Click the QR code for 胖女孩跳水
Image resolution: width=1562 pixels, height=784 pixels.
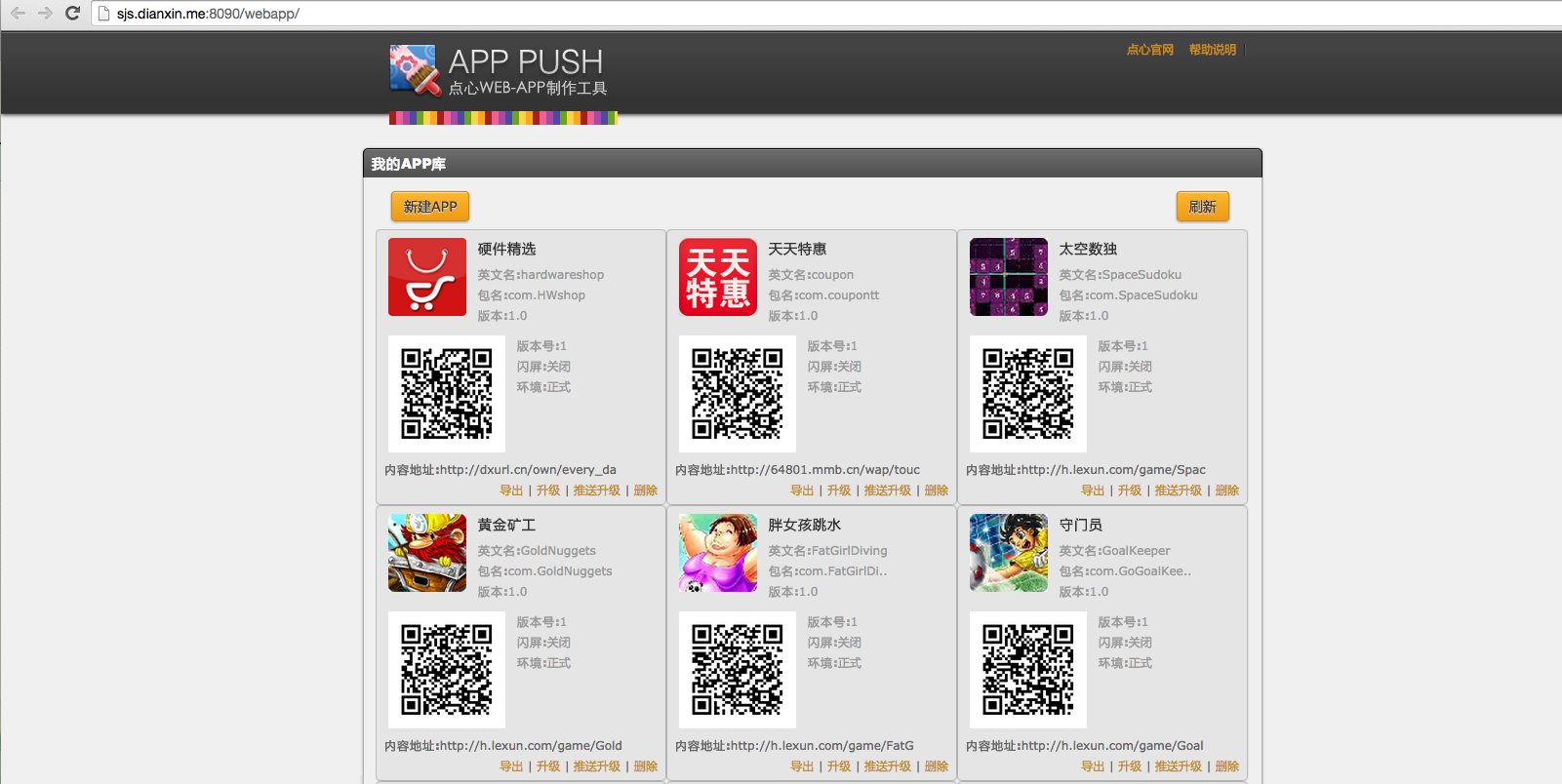pyautogui.click(x=738, y=670)
